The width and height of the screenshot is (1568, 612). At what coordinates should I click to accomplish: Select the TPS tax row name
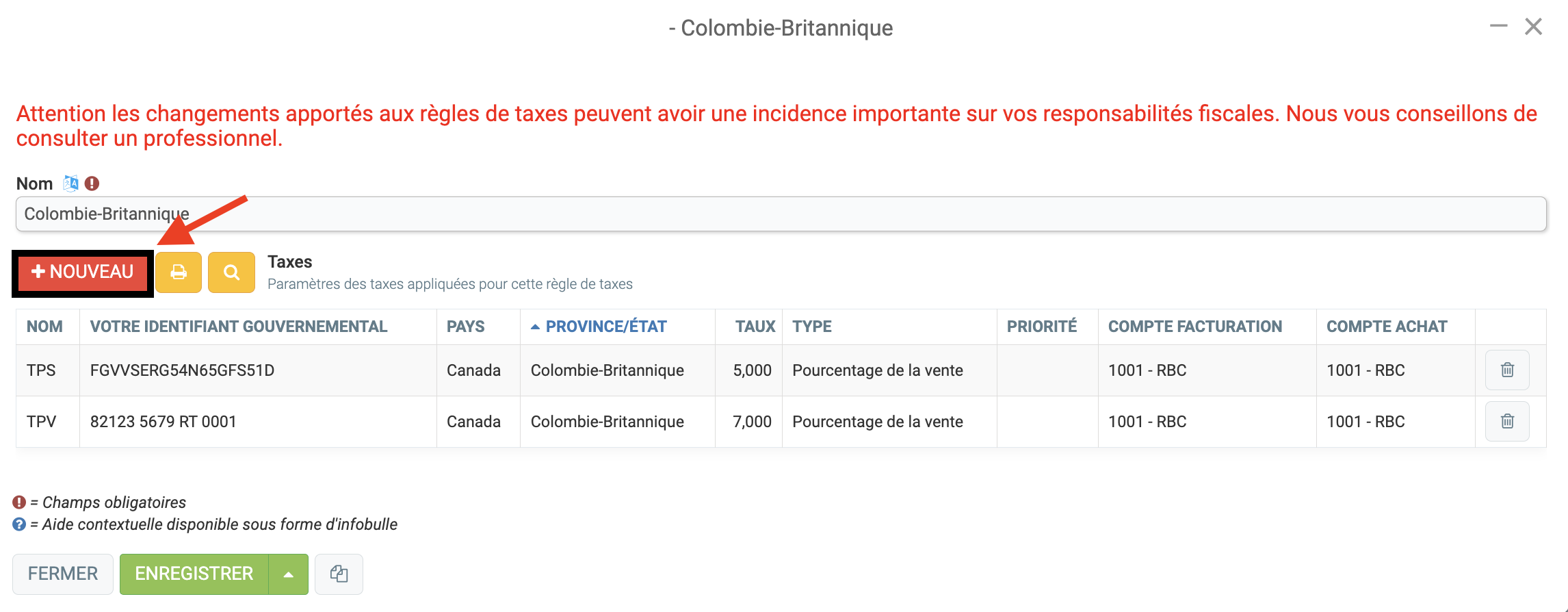[41, 370]
